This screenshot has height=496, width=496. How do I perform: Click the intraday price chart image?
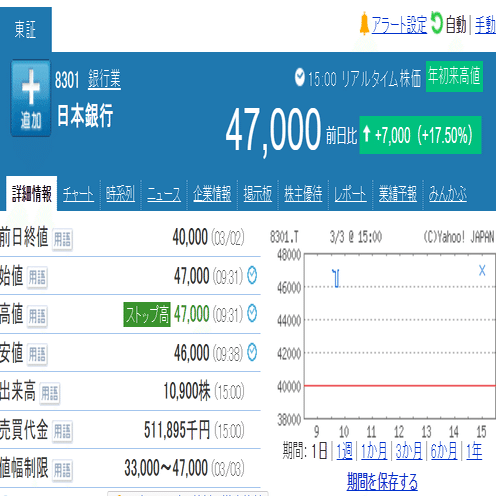point(382,333)
